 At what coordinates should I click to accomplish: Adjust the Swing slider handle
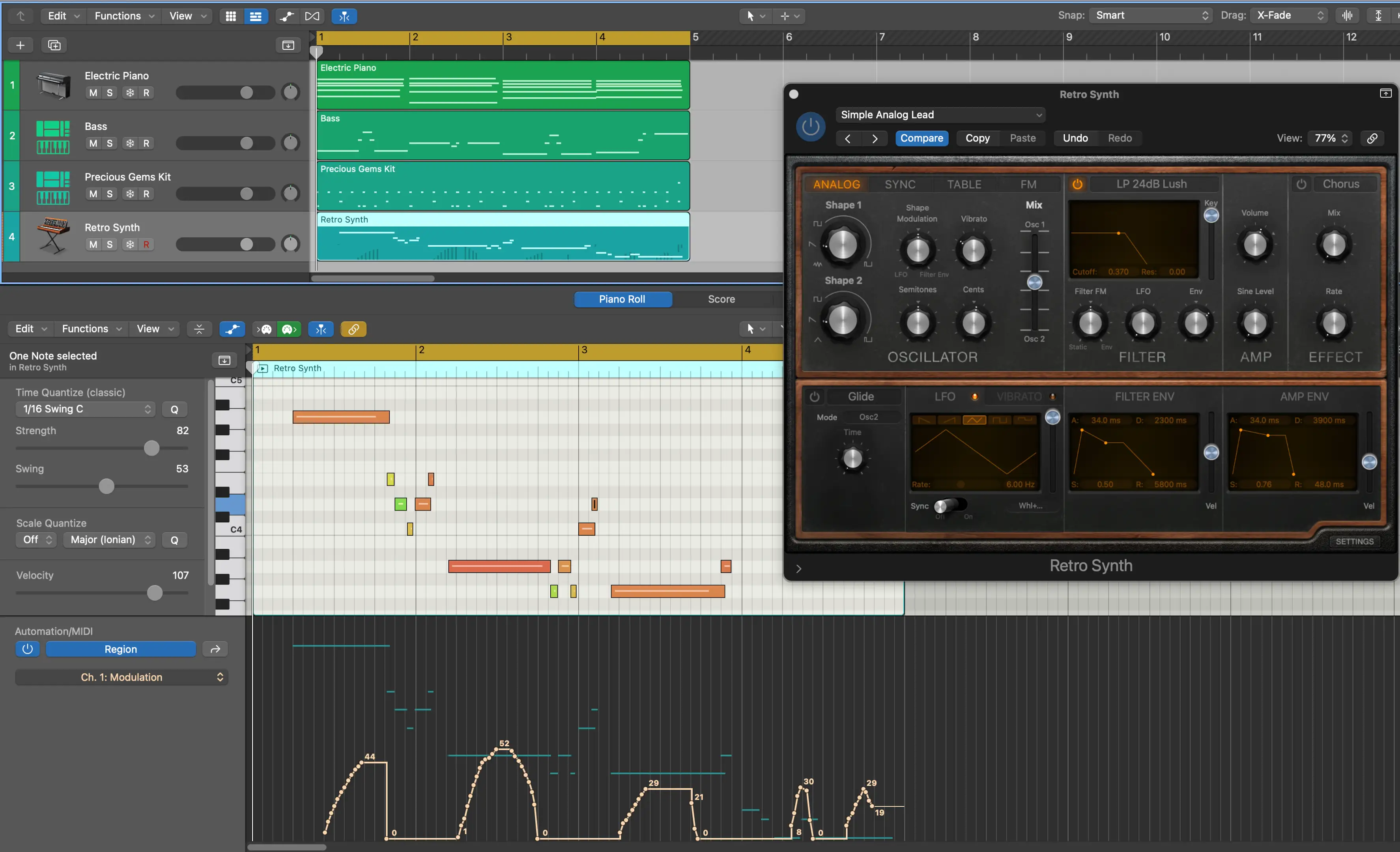click(106, 486)
